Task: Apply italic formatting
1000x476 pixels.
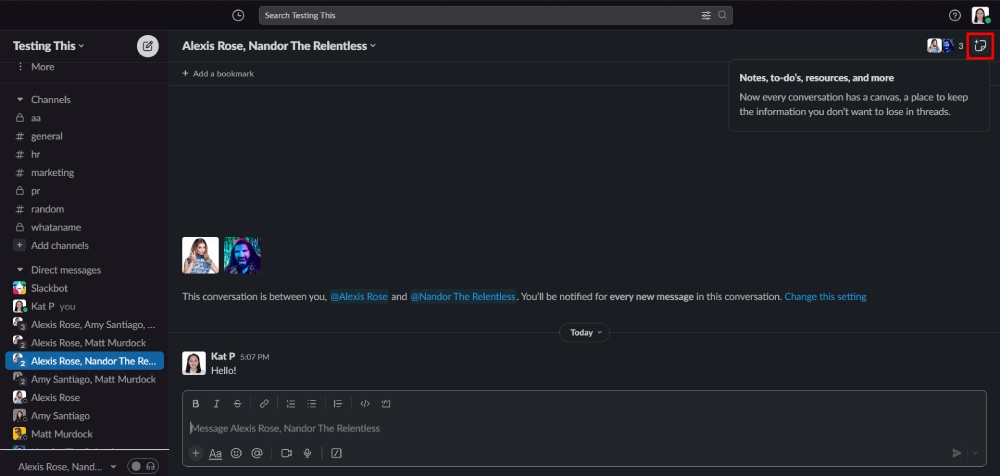Action: 216,404
